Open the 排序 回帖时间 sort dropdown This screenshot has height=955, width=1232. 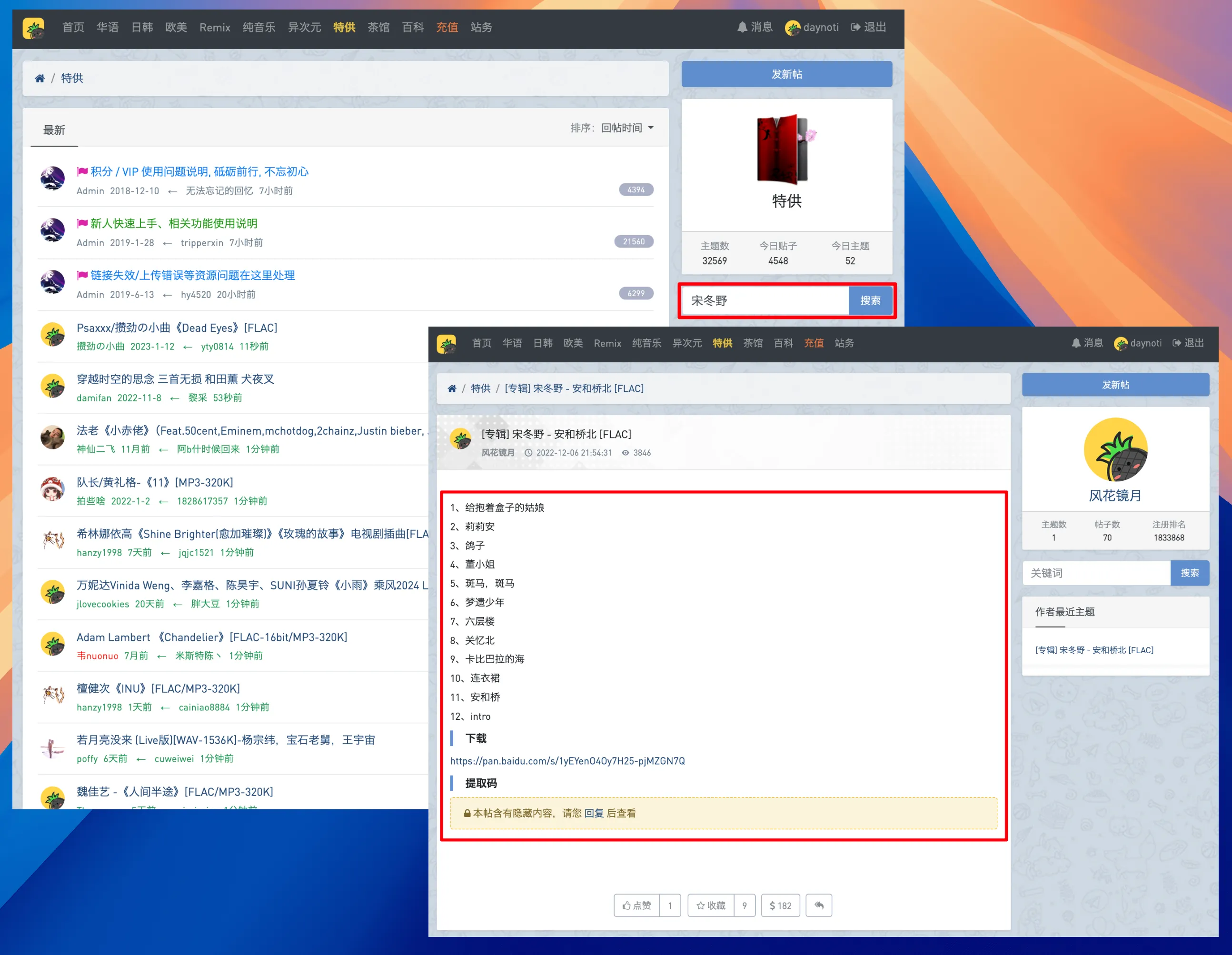(627, 128)
